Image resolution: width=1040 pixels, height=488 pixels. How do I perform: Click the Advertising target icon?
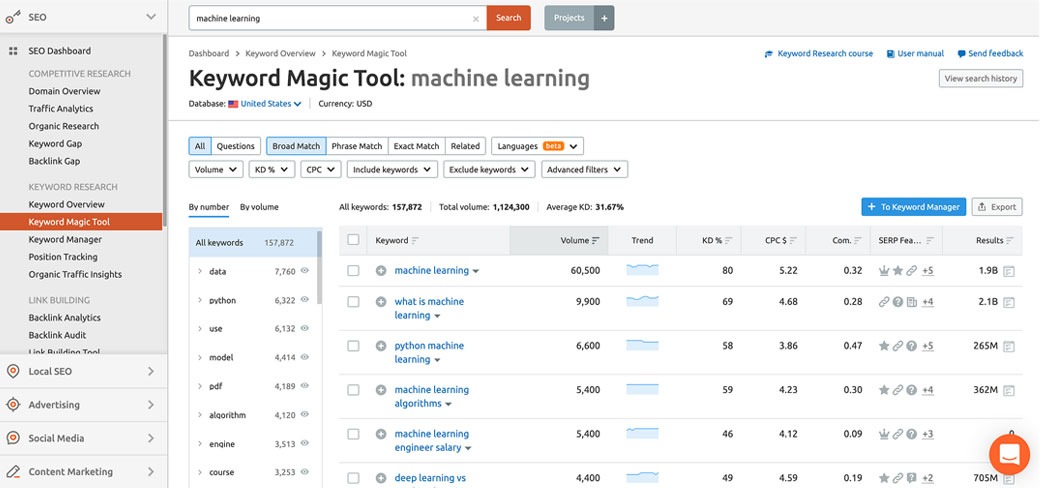[x=13, y=404]
